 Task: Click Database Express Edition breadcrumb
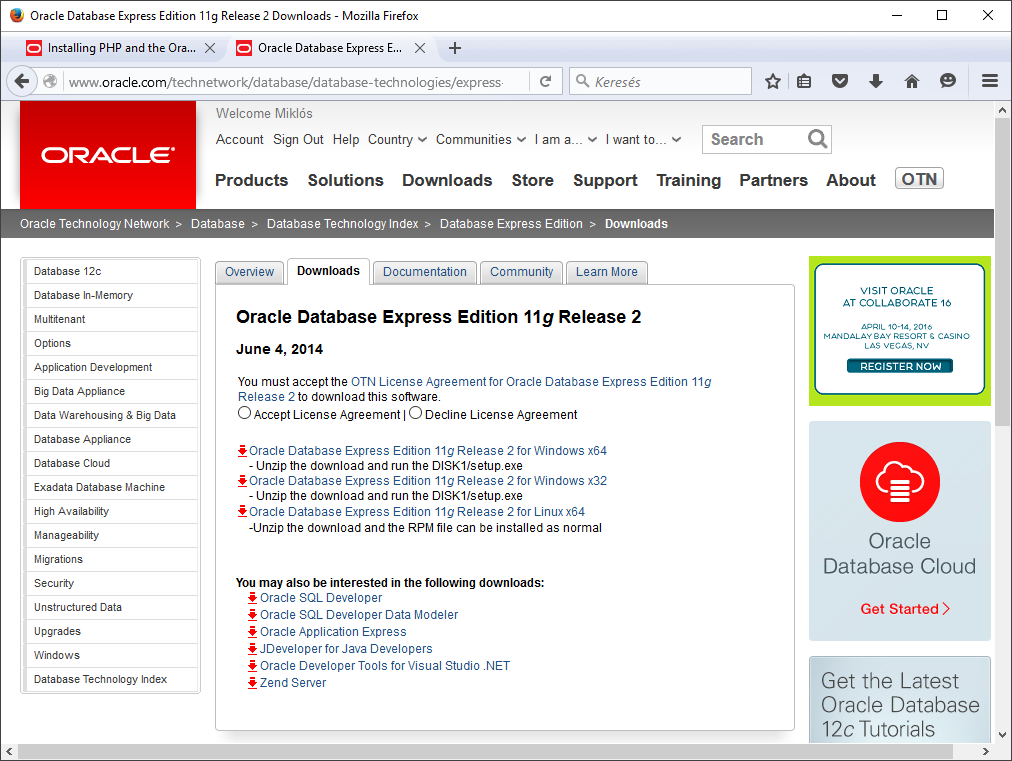[x=511, y=223]
